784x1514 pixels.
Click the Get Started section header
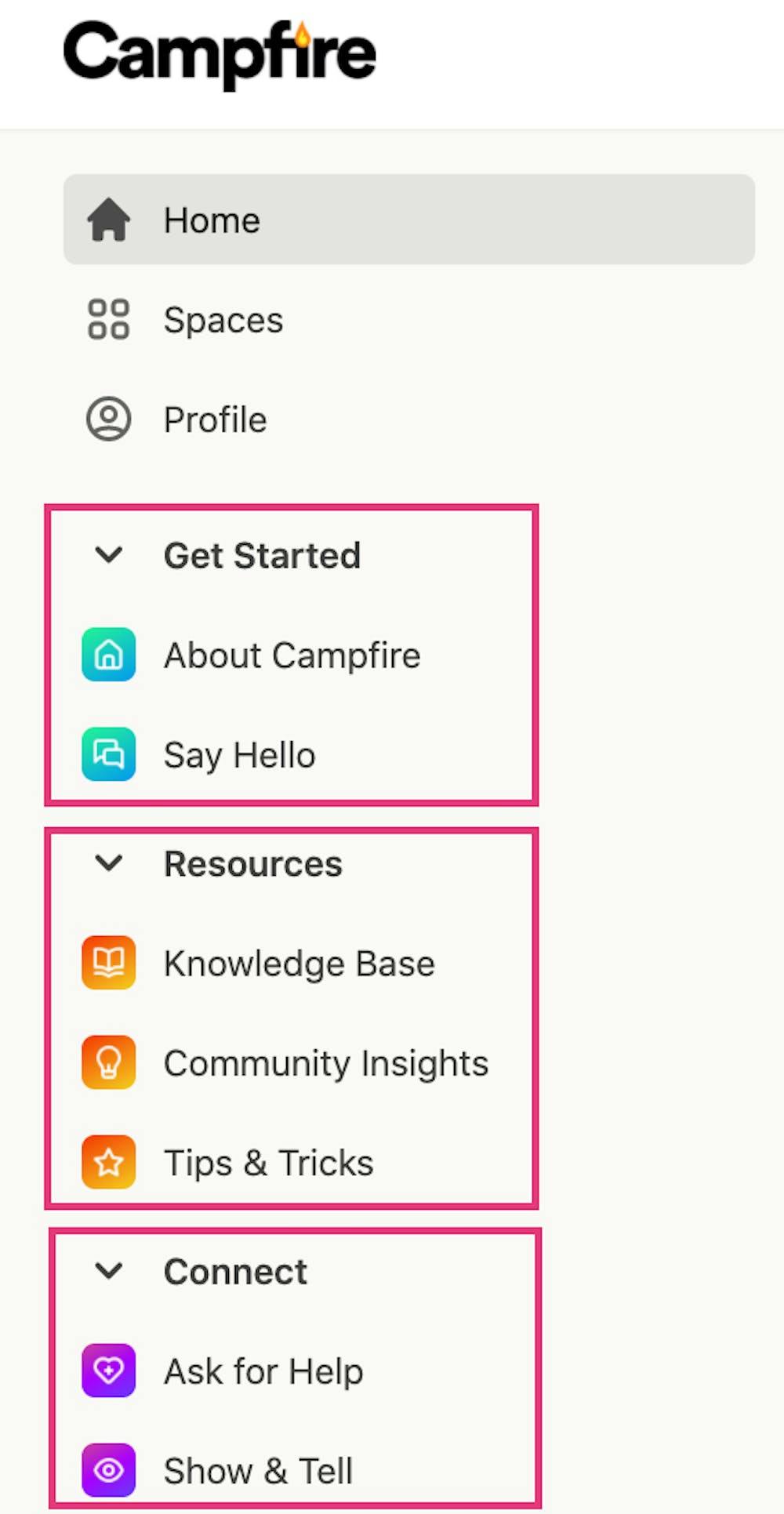click(263, 555)
